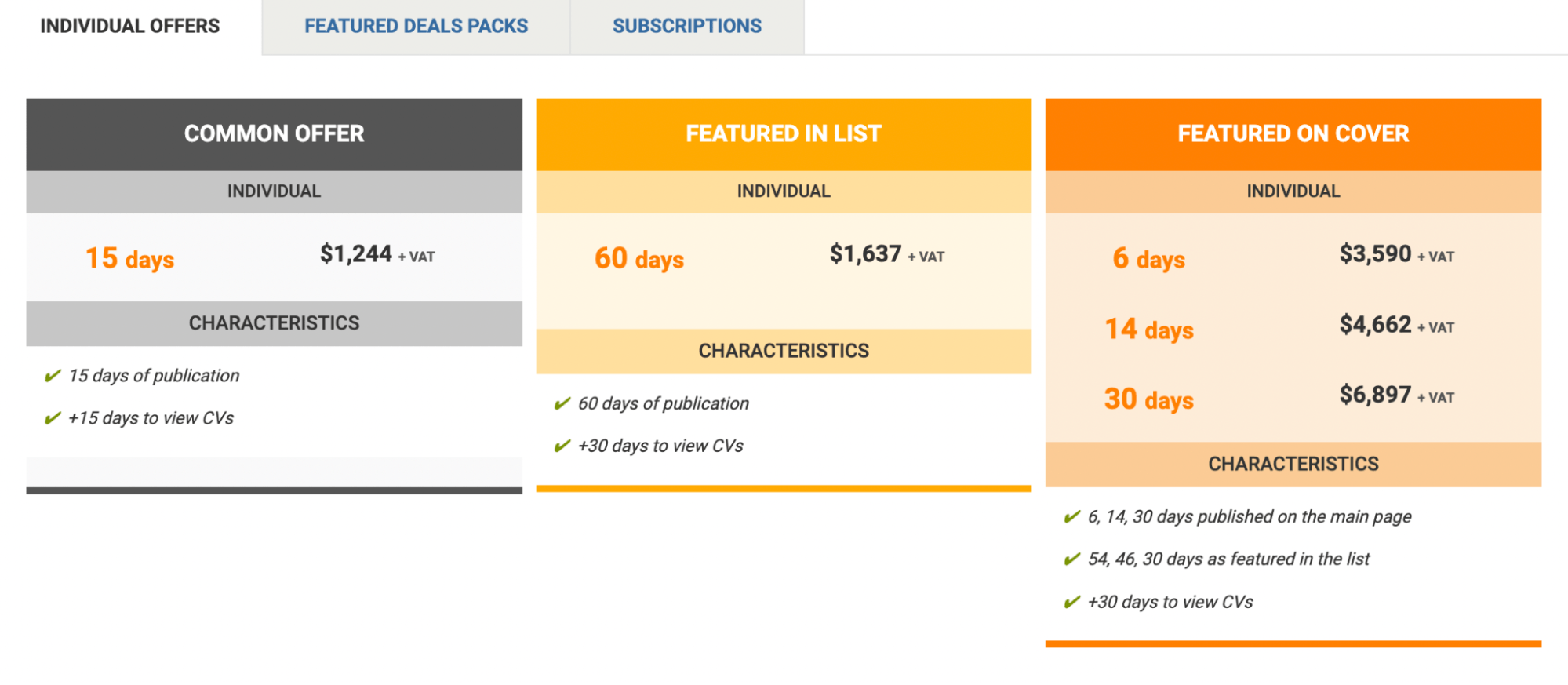Click checkmark beside 15 days of publication
Screen dimensions: 1568x685
point(53,376)
